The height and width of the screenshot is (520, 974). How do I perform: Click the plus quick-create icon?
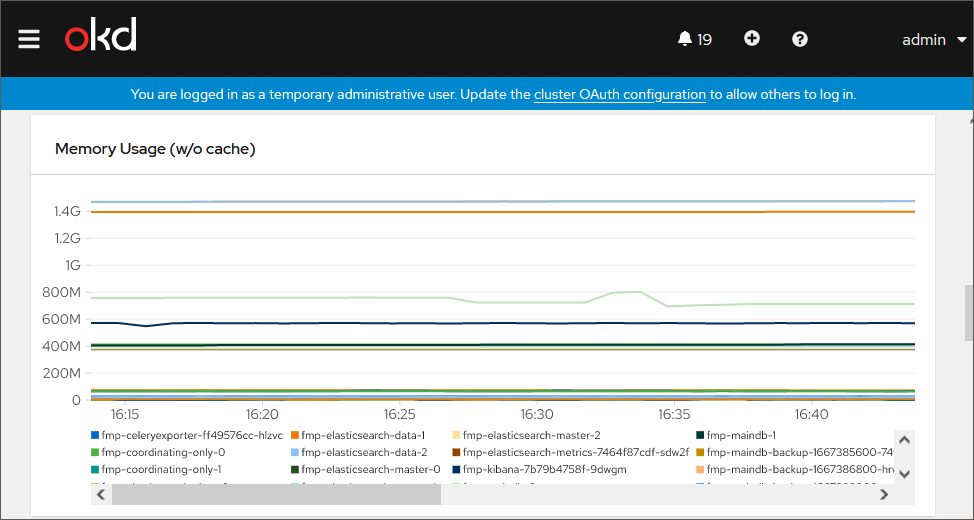[x=752, y=39]
